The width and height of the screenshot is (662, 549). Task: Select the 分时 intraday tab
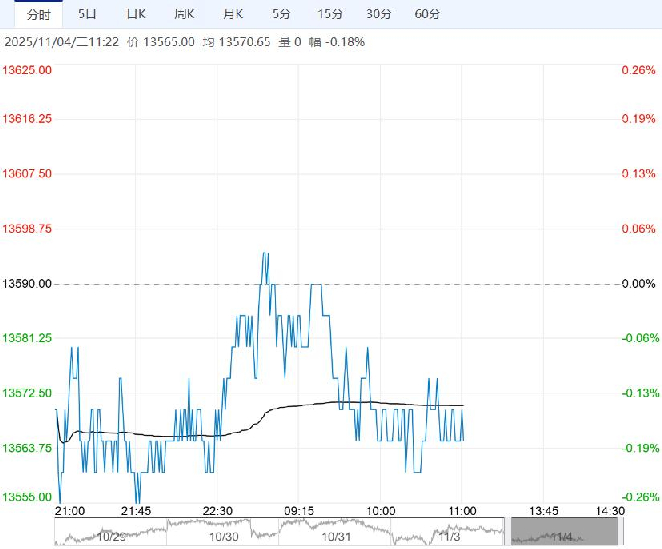(38, 14)
